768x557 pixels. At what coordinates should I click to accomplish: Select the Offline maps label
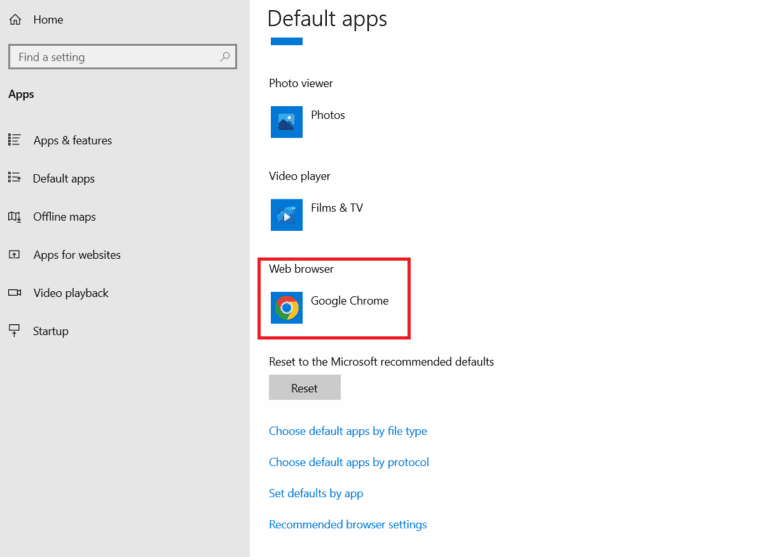point(64,217)
